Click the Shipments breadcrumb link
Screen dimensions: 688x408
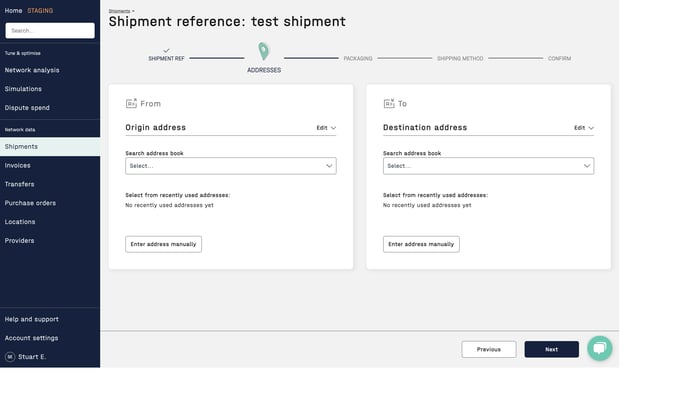coord(119,11)
